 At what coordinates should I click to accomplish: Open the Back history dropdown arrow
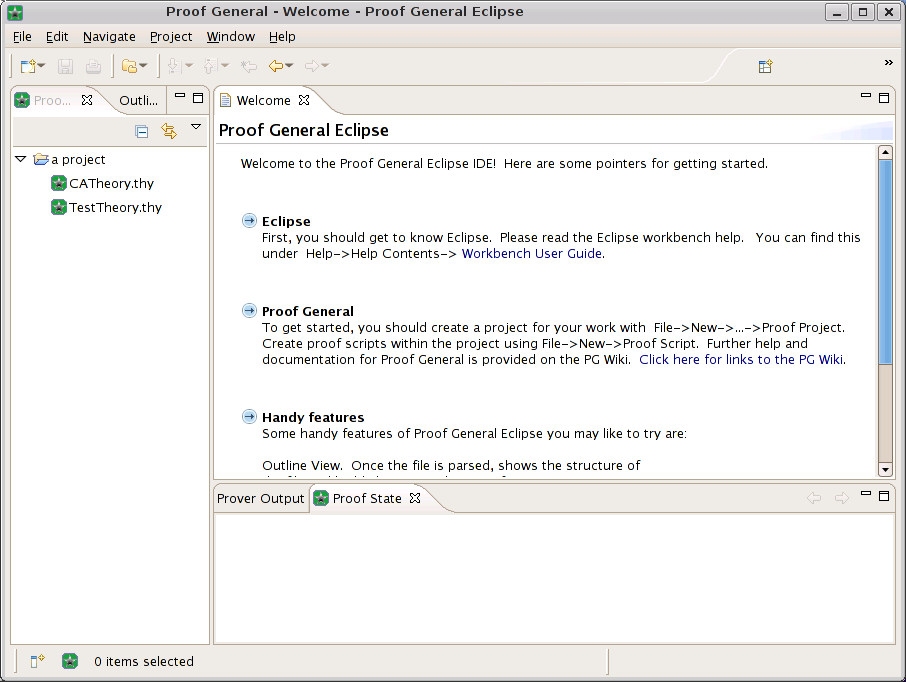[289, 66]
